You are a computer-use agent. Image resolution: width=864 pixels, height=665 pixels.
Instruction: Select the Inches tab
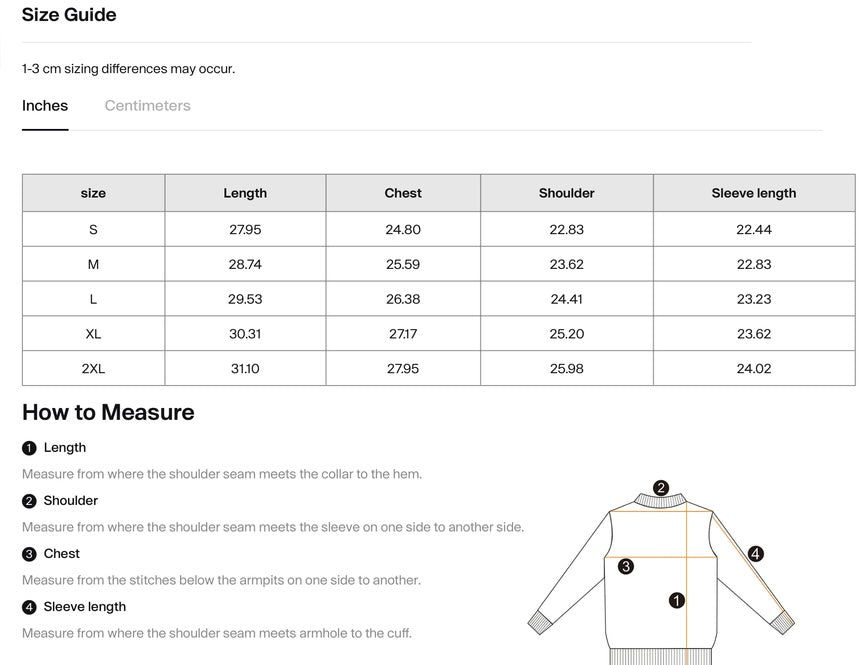pyautogui.click(x=44, y=105)
